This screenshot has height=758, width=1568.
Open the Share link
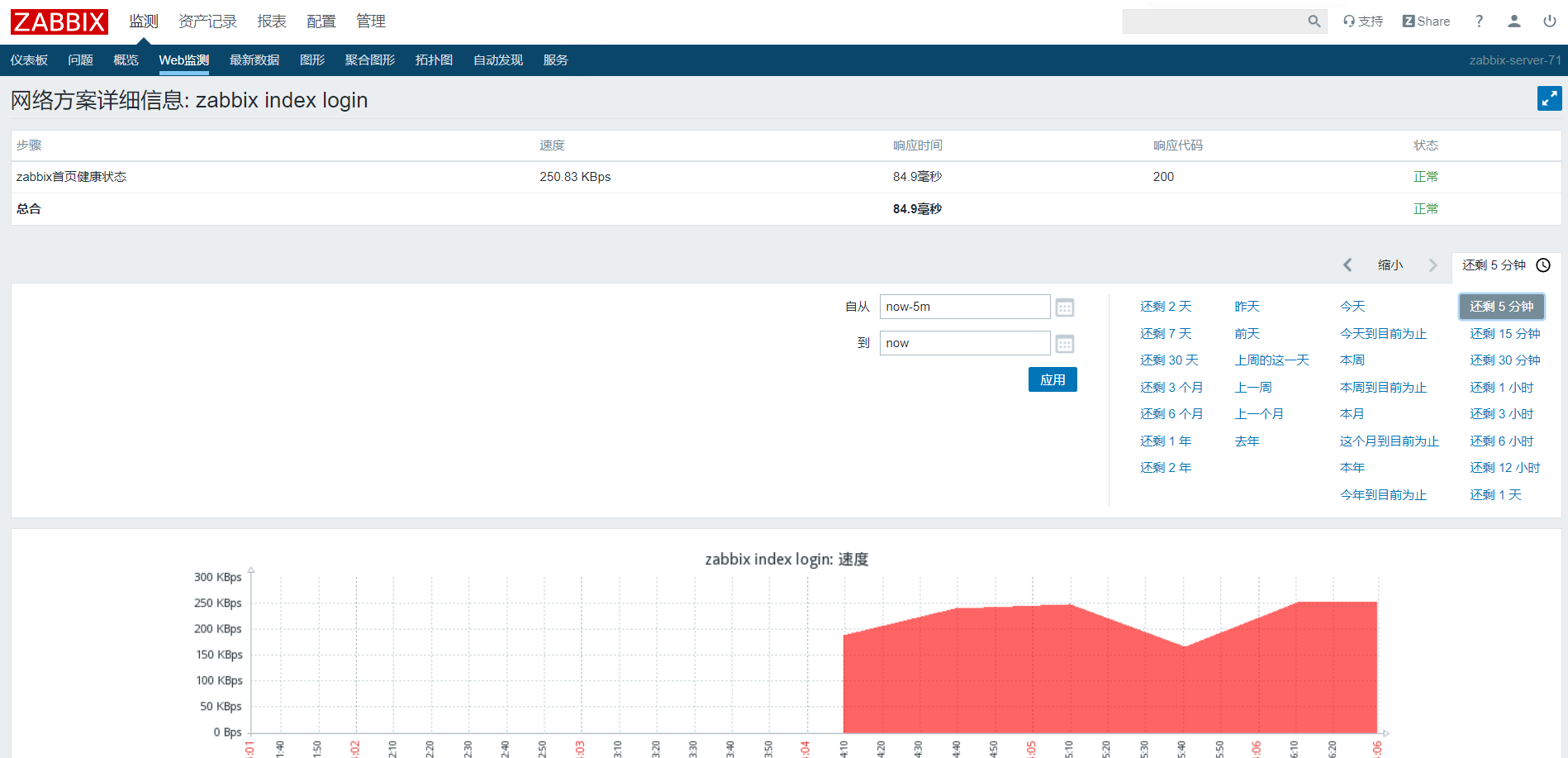pos(1426,21)
